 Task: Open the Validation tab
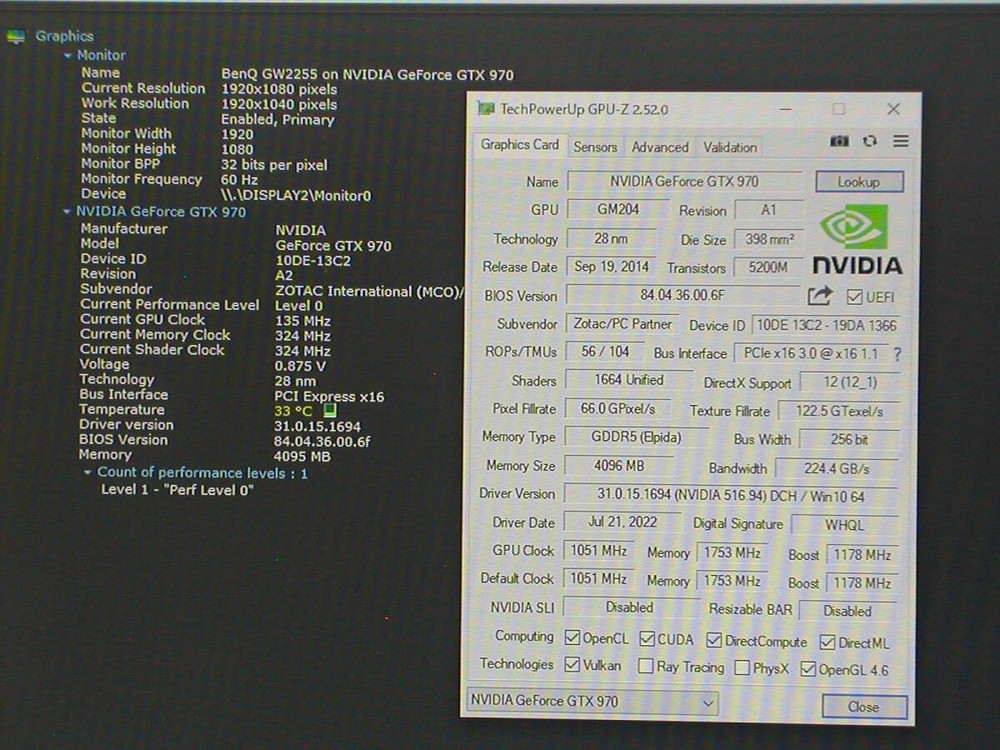(729, 147)
